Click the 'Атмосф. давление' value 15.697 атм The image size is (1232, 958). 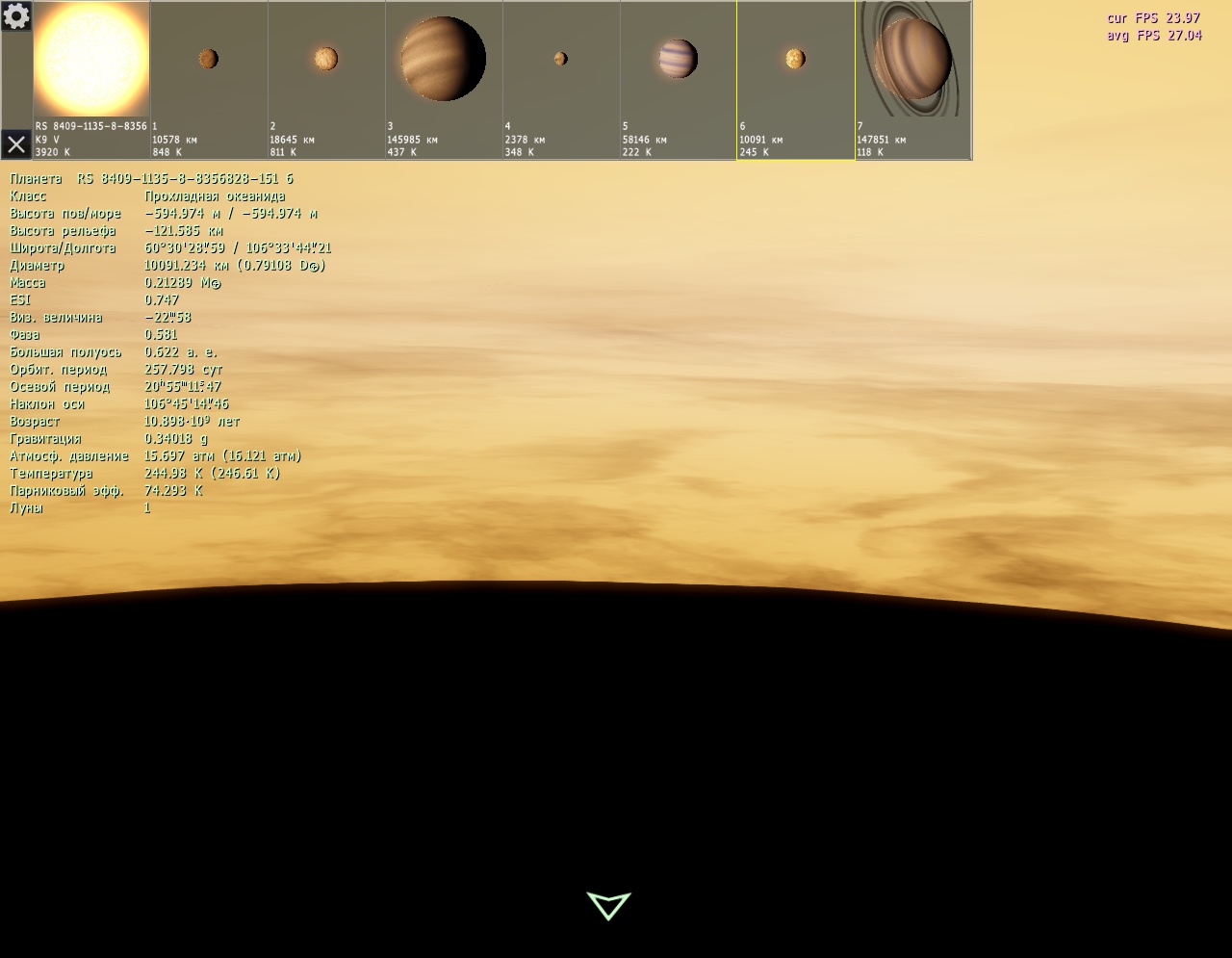pos(223,456)
